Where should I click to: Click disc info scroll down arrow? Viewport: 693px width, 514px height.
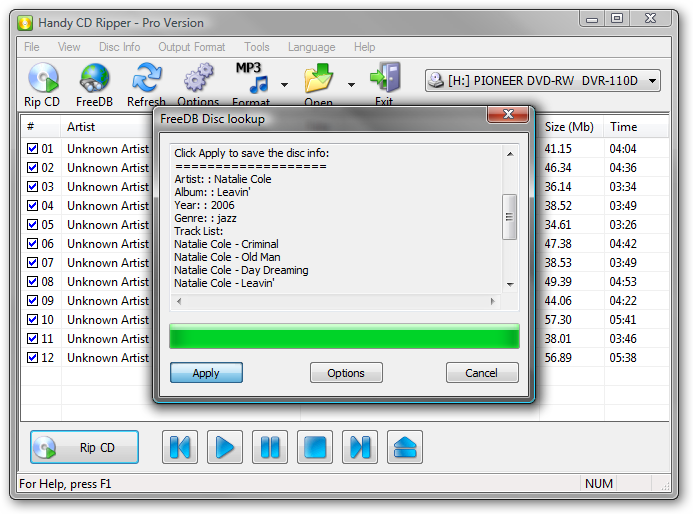click(x=510, y=285)
